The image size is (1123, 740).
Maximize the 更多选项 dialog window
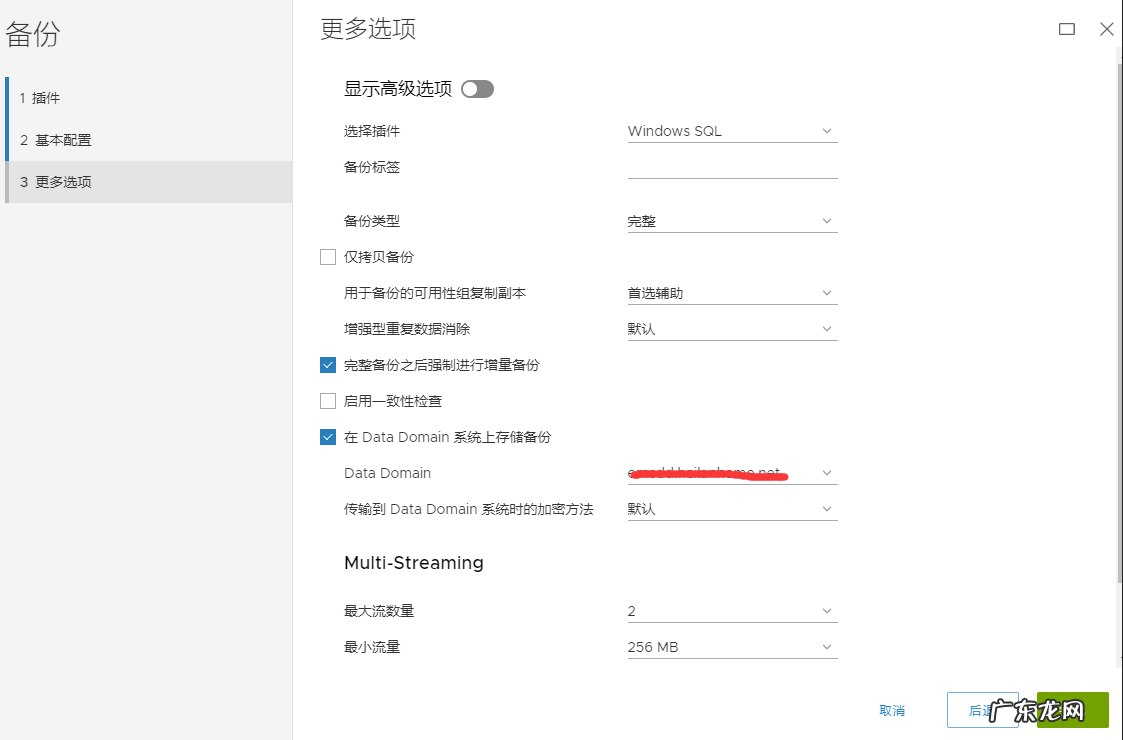coord(1066,29)
